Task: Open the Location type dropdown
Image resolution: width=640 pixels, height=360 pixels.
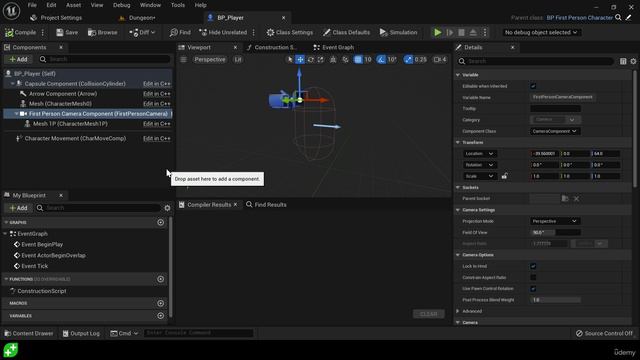Action: tap(479, 153)
